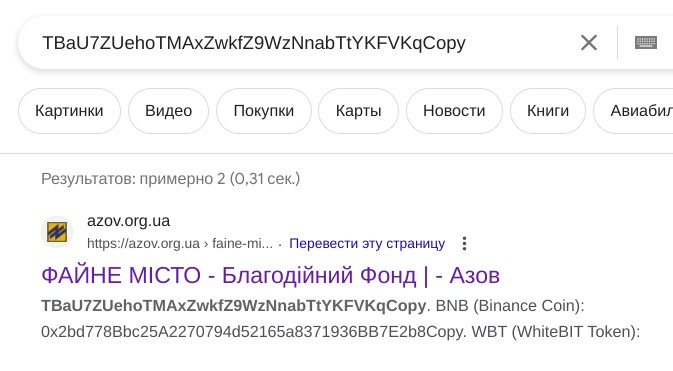Select the Видео filter chip
Viewport: 673px width, 371px height.
click(168, 111)
